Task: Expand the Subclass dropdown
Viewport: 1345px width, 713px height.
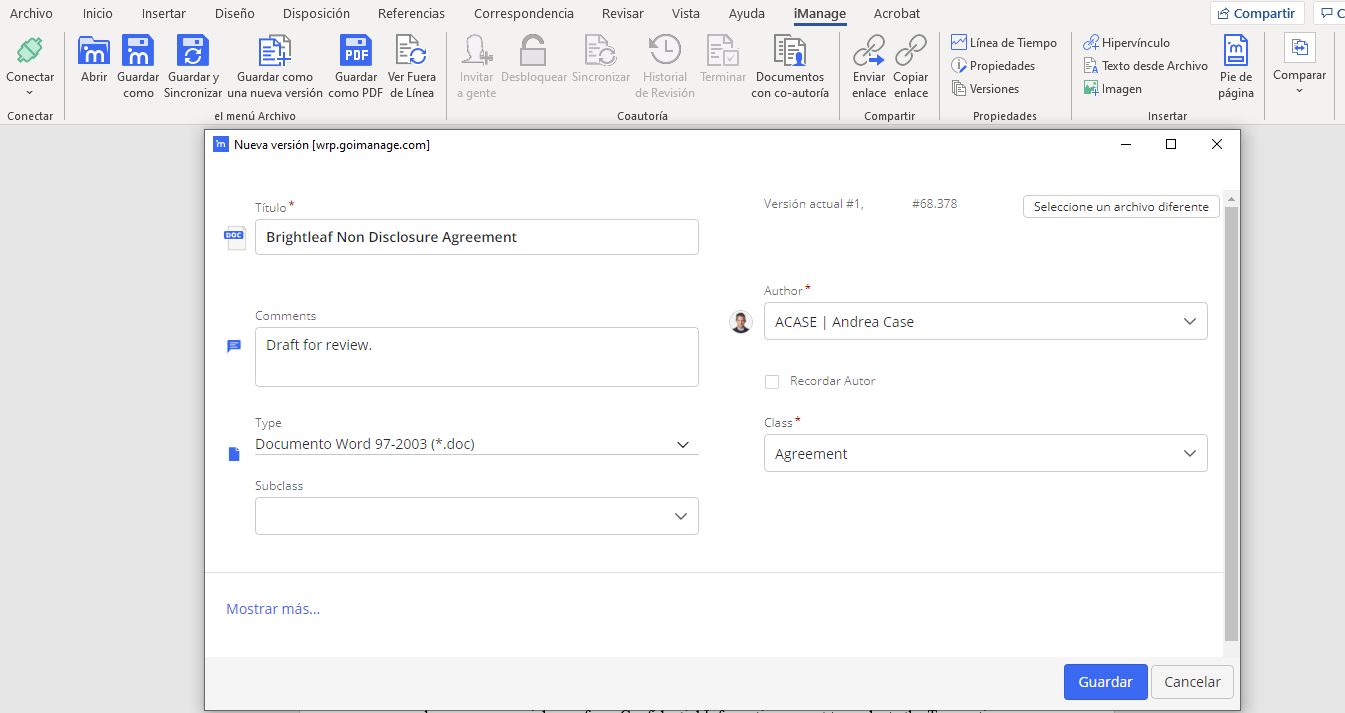Action: [680, 517]
